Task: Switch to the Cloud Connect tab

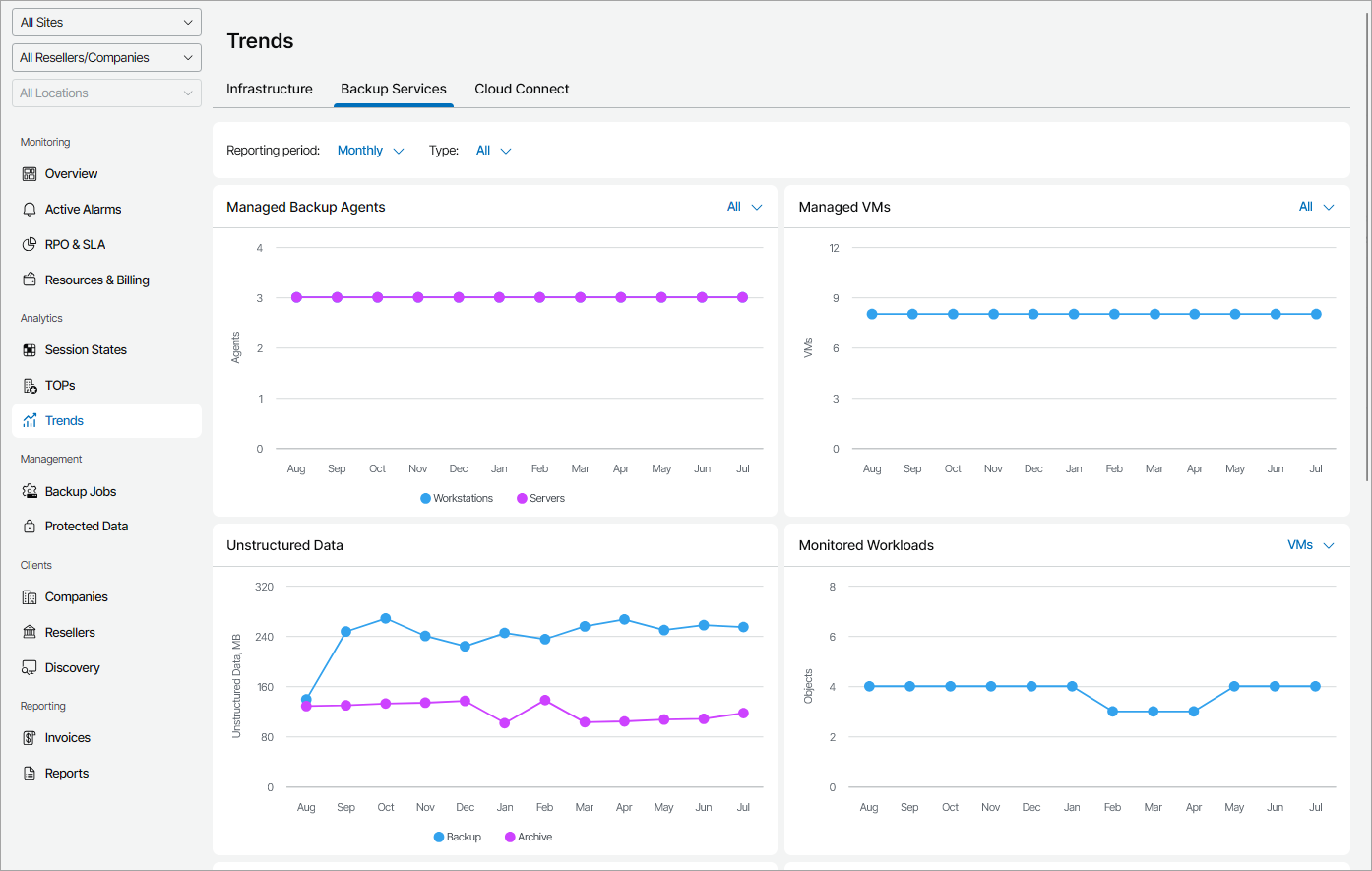Action: 522,89
